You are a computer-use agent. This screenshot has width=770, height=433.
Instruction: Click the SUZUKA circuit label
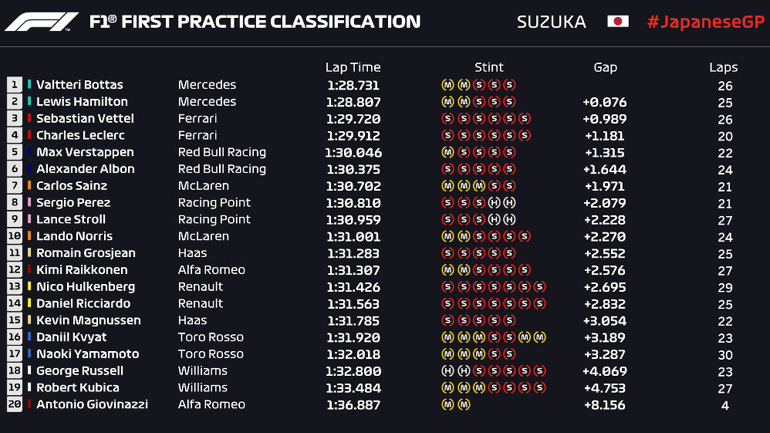tap(551, 21)
